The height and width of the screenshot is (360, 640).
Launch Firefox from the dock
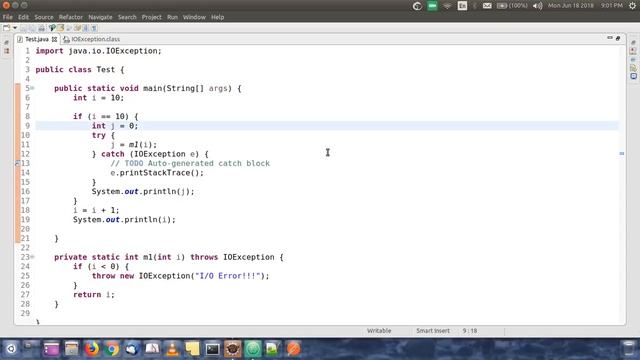92,349
